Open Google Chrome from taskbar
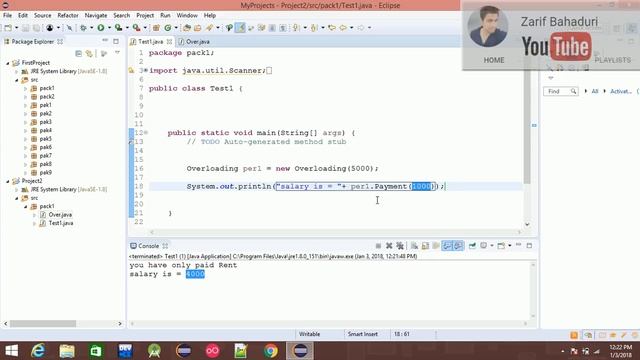The height and width of the screenshot is (360, 640). [271, 351]
